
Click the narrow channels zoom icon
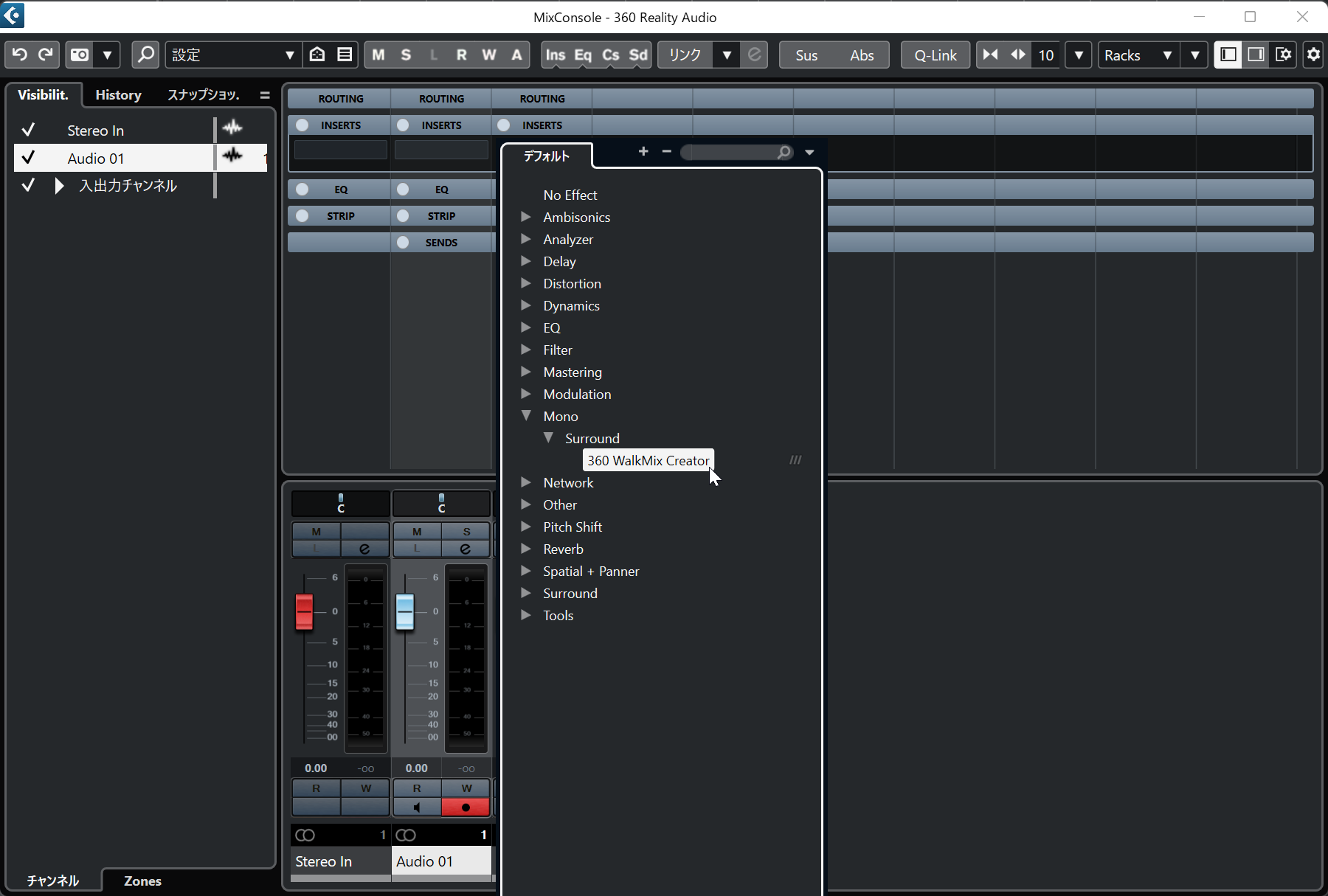[990, 55]
